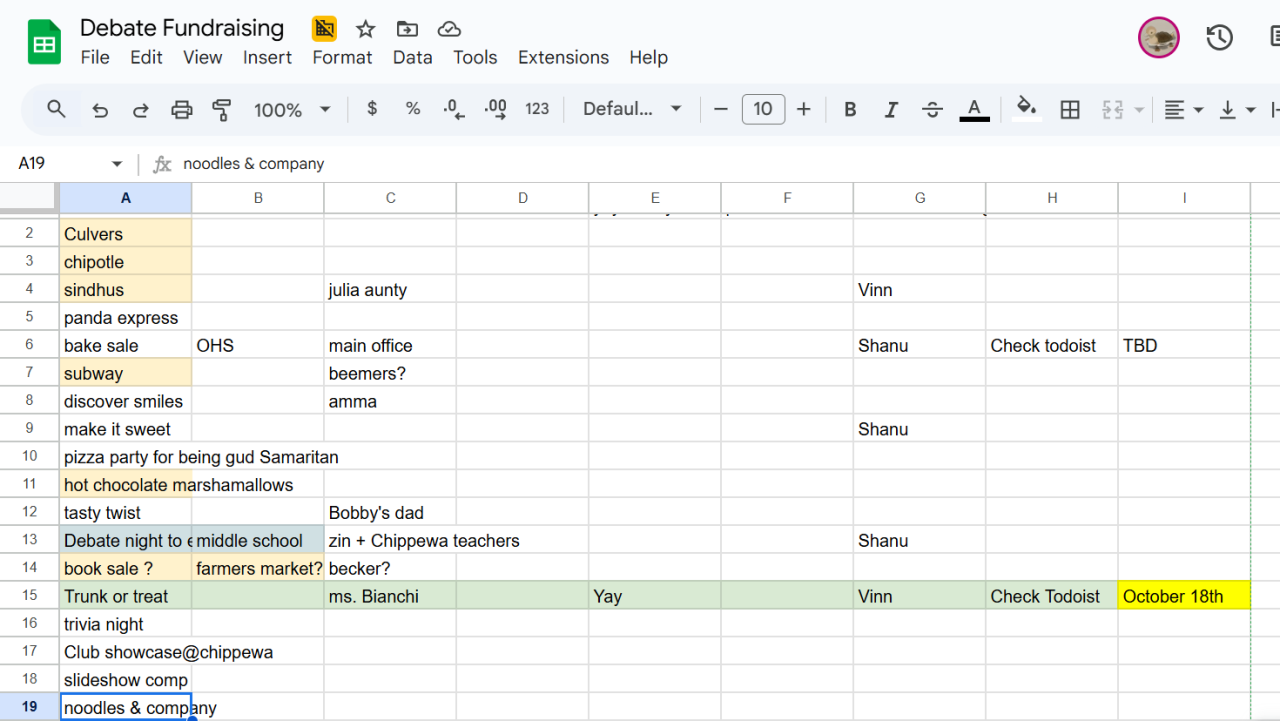Decrease the font size
This screenshot has height=721, width=1280.
coord(721,109)
